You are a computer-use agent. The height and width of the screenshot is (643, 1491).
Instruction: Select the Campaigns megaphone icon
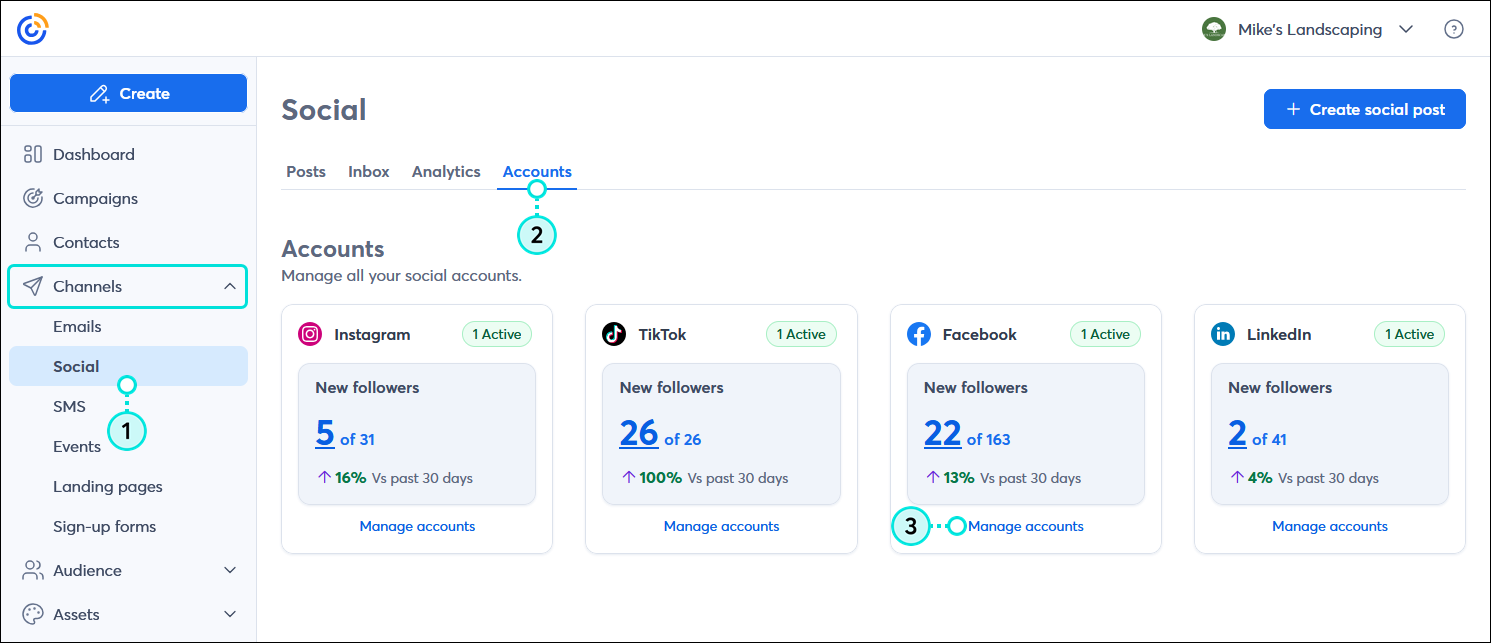pyautogui.click(x=32, y=198)
